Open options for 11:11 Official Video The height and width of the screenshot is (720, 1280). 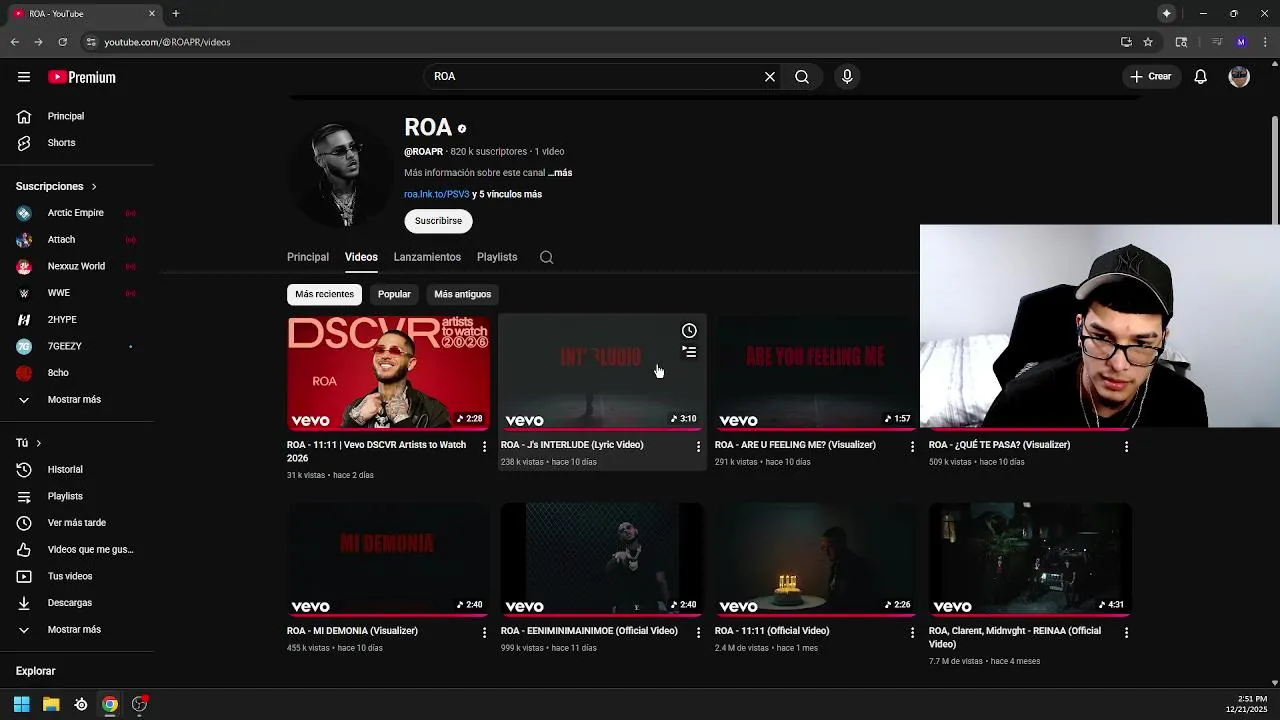pyautogui.click(x=912, y=633)
